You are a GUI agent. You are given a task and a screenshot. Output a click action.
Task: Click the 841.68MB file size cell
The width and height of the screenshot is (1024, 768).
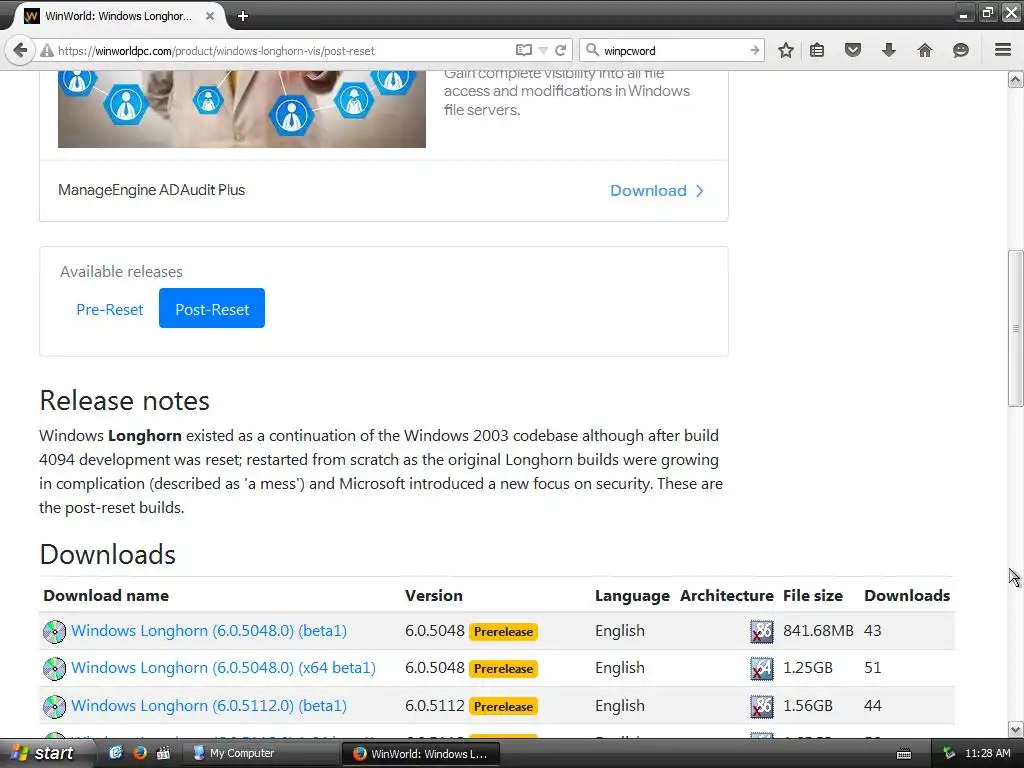(818, 631)
